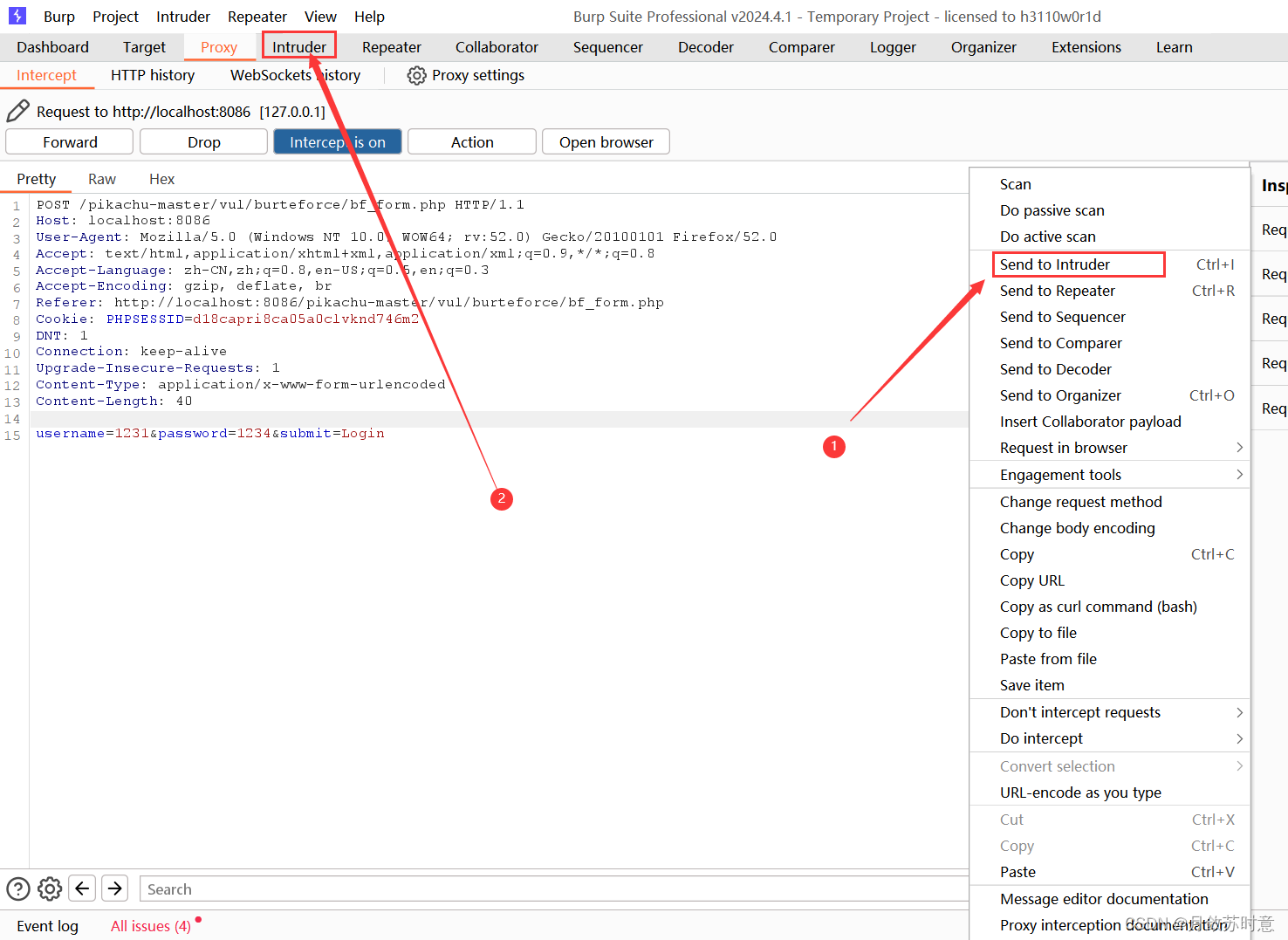Screen dimensions: 1288x940
Task: Select the Hex view tab
Action: (161, 179)
